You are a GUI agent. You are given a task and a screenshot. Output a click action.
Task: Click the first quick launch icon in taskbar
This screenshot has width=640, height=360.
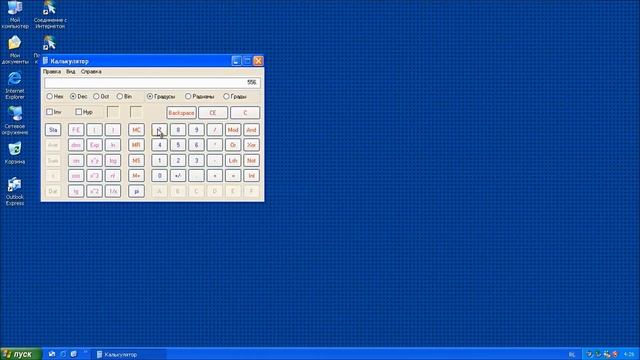tap(52, 354)
